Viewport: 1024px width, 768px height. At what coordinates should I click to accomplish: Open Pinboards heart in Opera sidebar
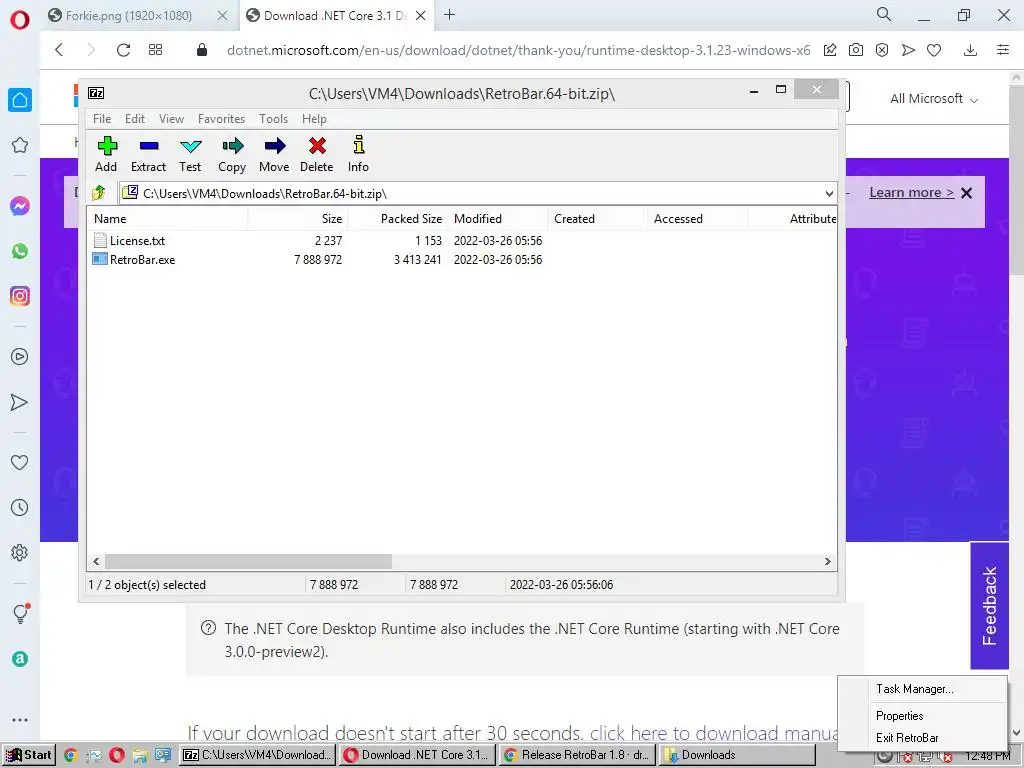(20, 462)
